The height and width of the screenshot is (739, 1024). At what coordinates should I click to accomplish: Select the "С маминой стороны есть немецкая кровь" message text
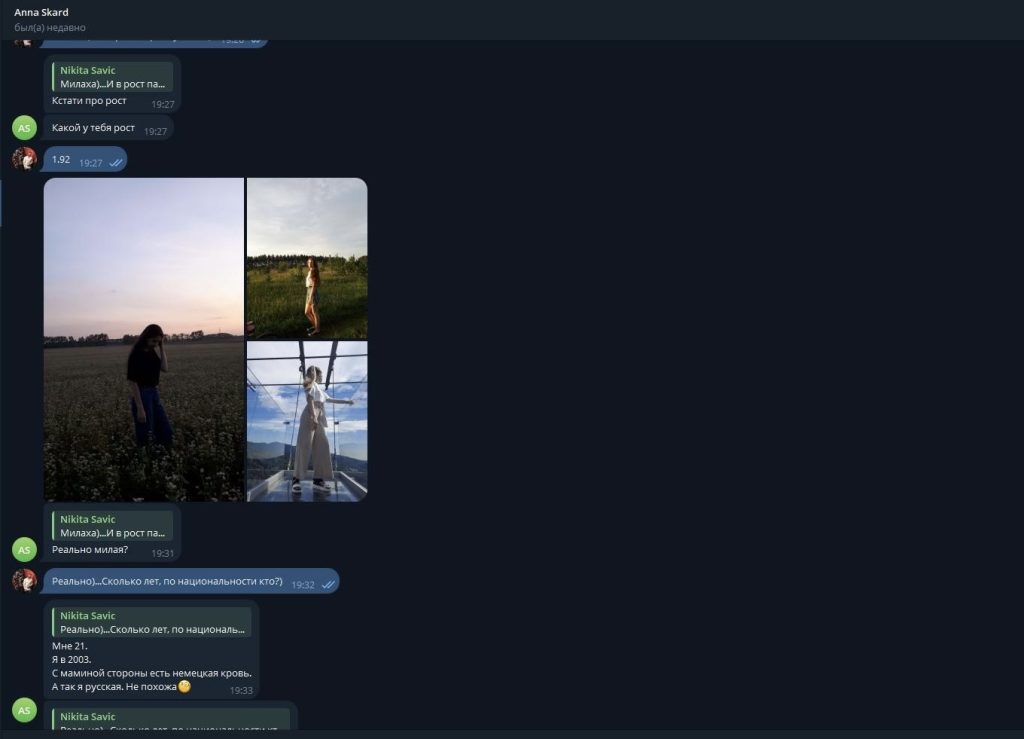[x=151, y=673]
